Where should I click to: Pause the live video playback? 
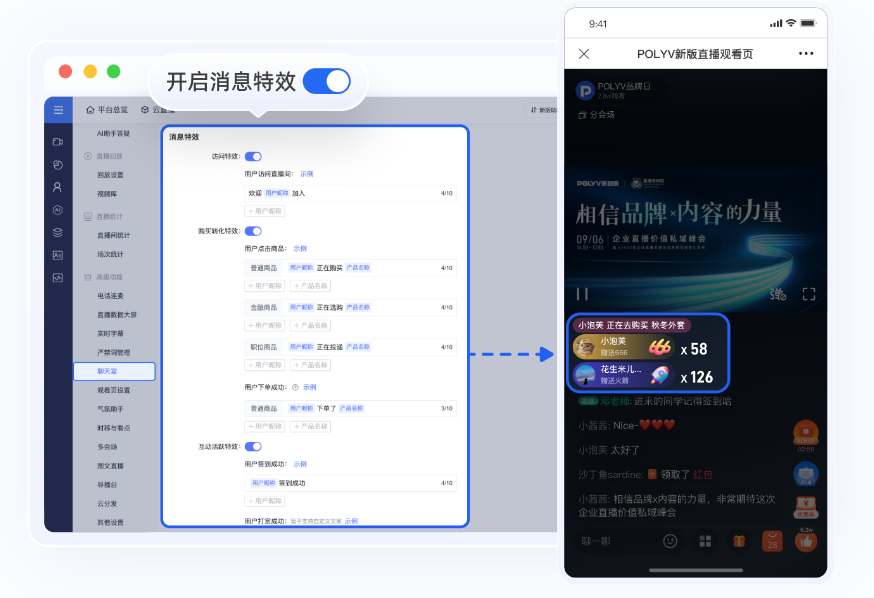click(583, 294)
